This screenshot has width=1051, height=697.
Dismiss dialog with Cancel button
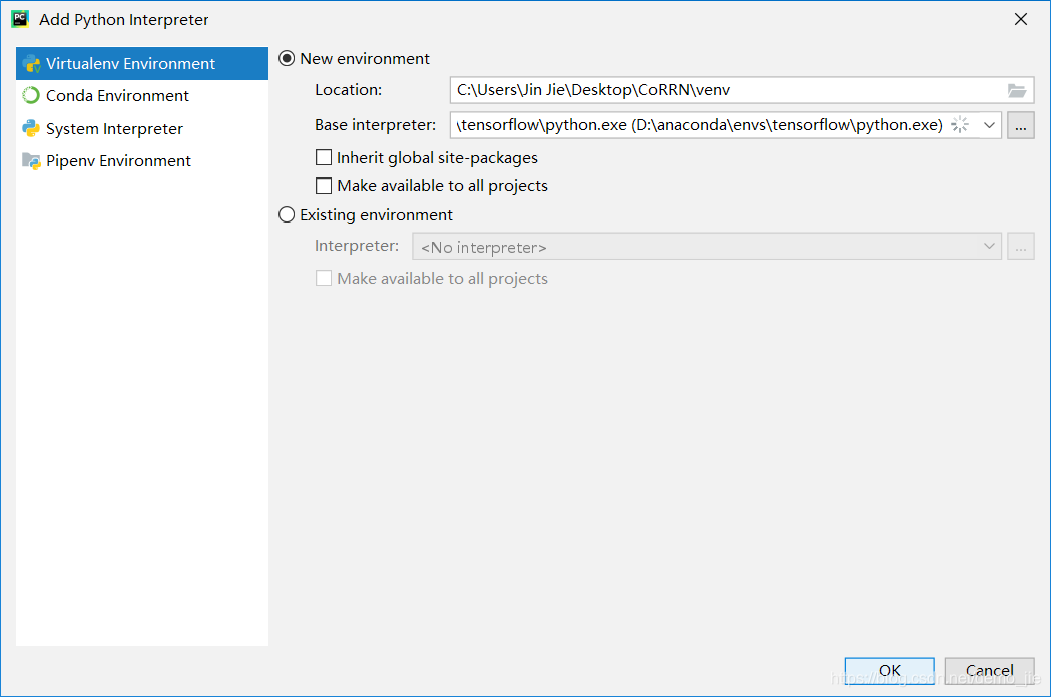point(989,671)
